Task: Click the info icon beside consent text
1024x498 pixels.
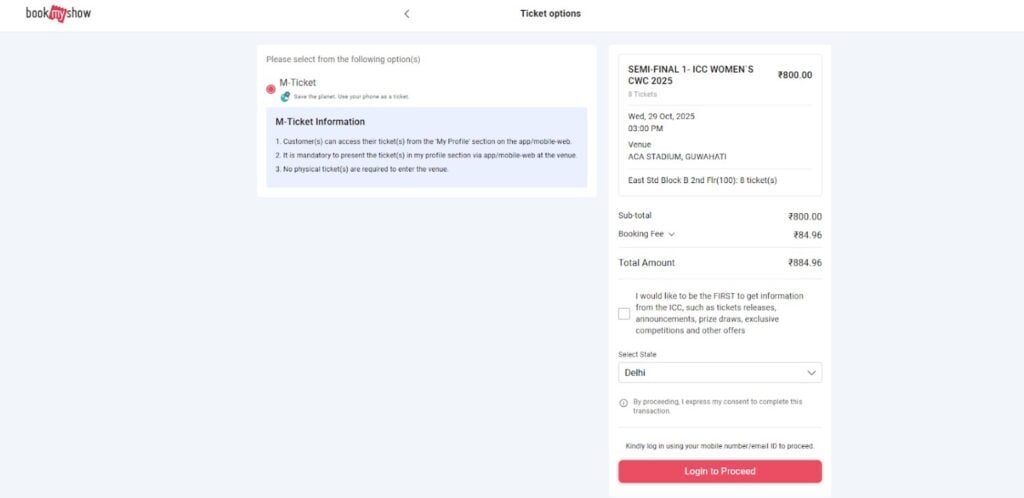Action: [623, 403]
